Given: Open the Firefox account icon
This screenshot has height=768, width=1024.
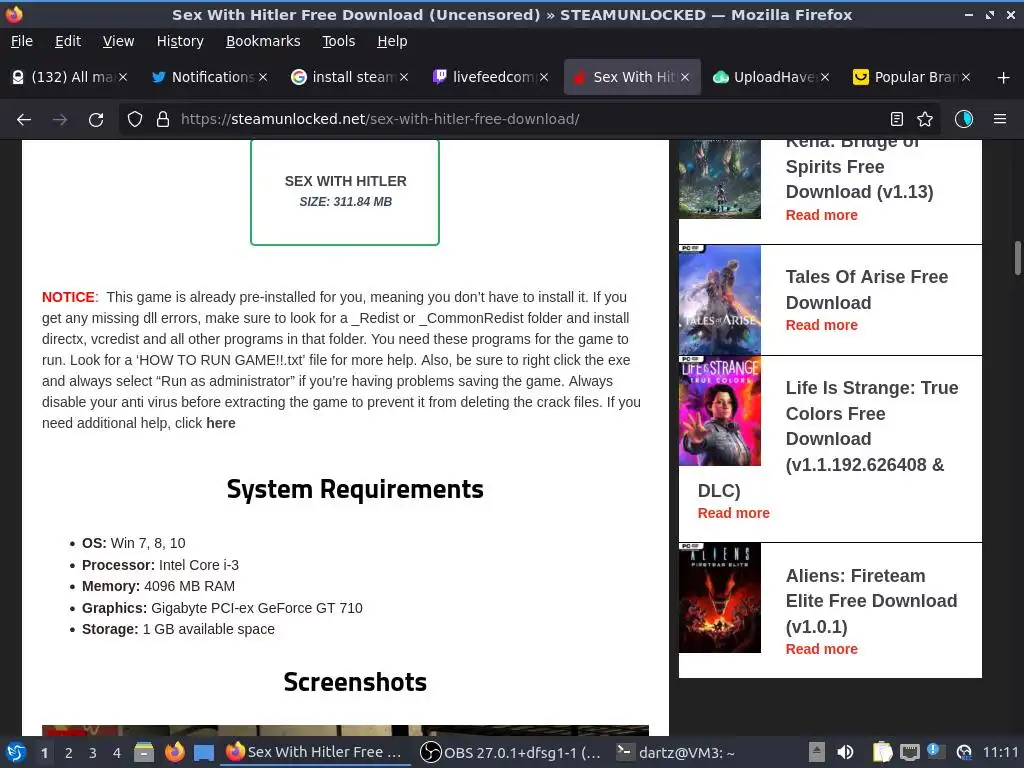Looking at the screenshot, I should tap(964, 119).
